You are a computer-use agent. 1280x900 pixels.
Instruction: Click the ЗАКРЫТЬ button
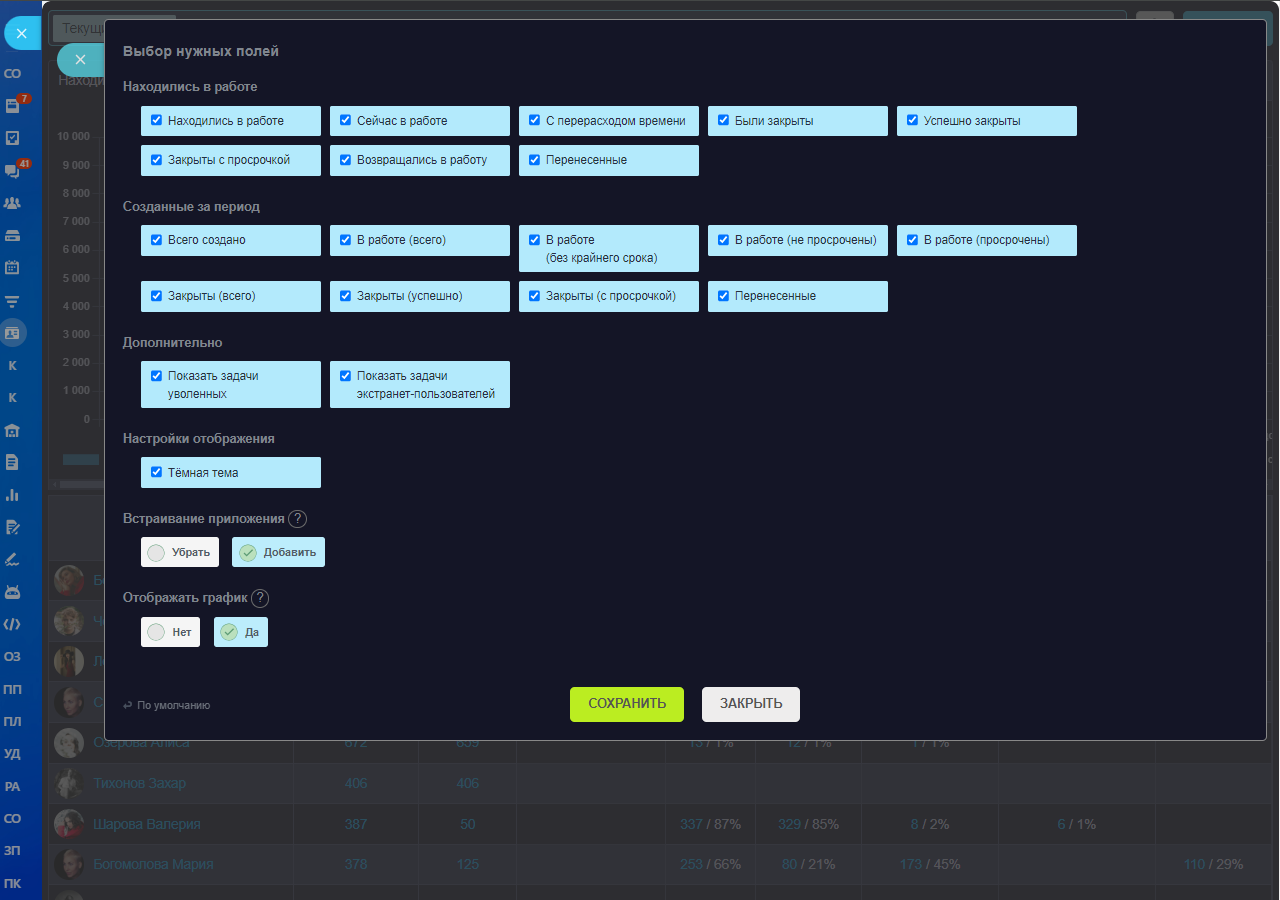751,704
